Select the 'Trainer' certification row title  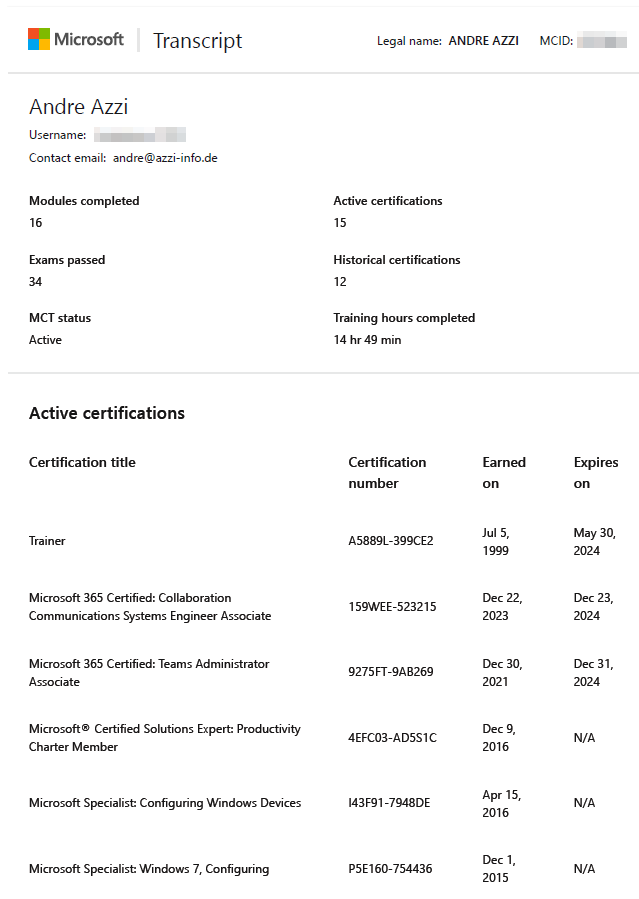tap(47, 541)
